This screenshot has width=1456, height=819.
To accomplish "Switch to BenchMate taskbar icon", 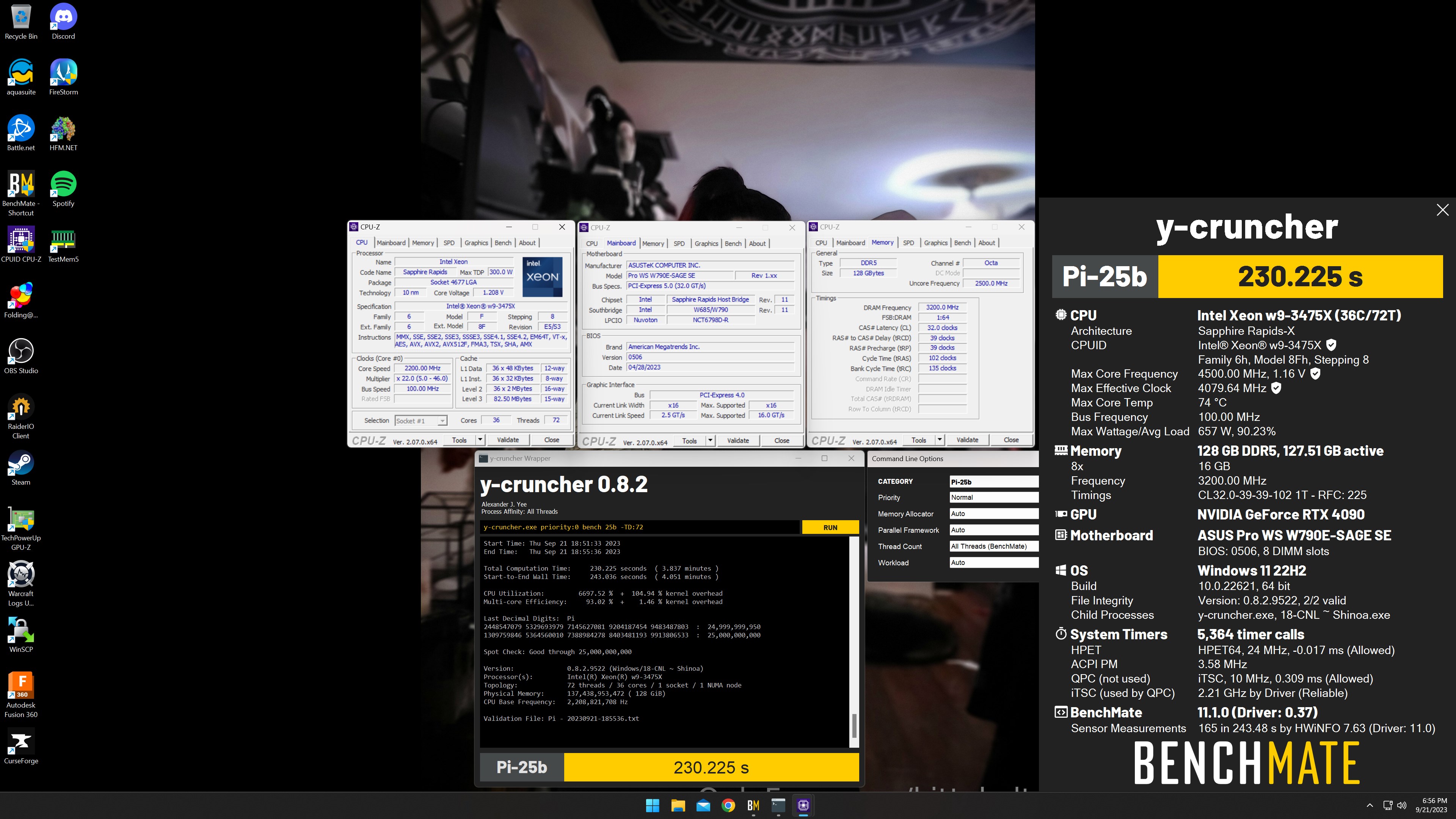I will pyautogui.click(x=753, y=805).
